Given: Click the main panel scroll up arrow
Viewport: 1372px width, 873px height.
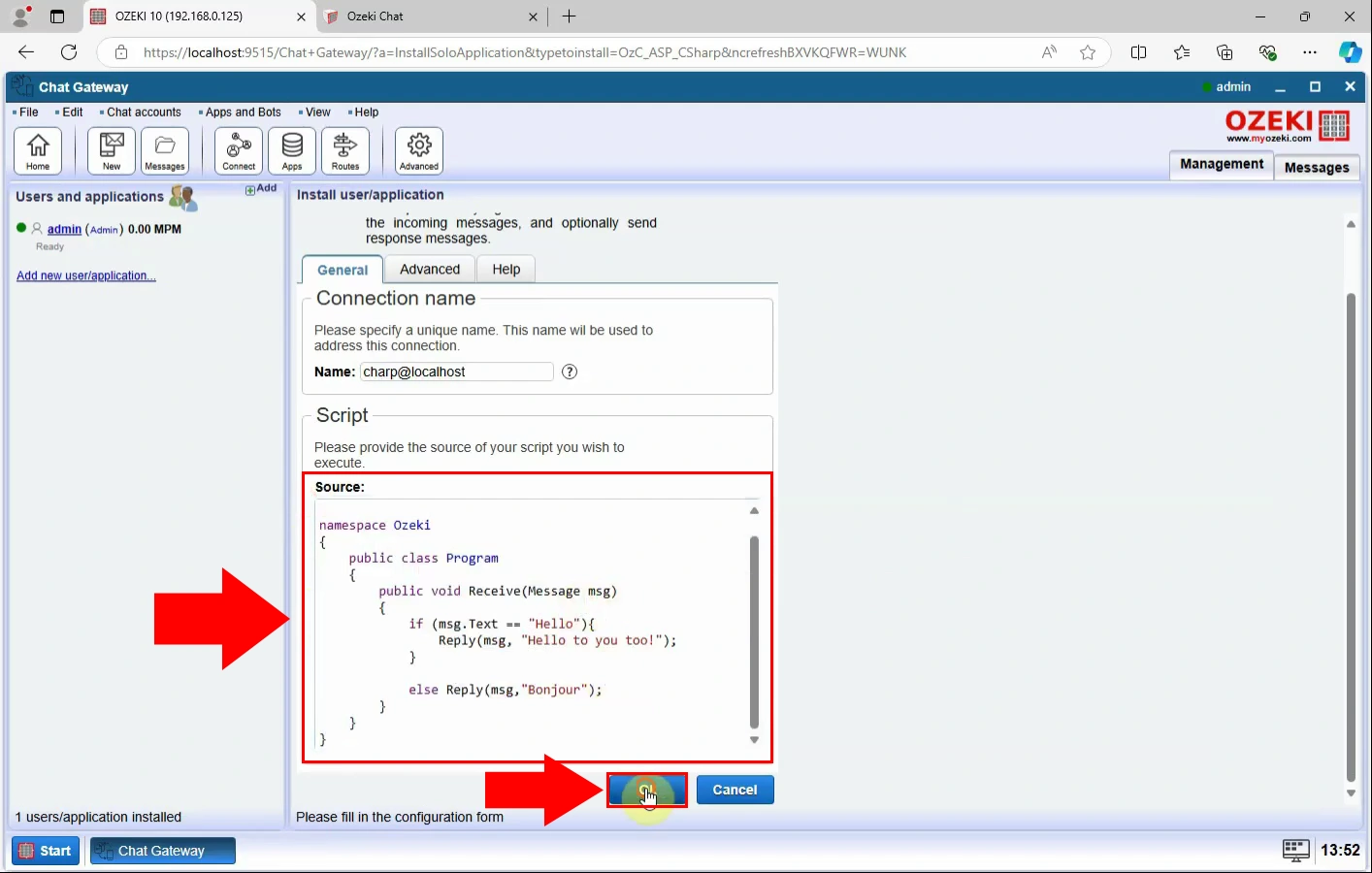Looking at the screenshot, I should (1351, 224).
